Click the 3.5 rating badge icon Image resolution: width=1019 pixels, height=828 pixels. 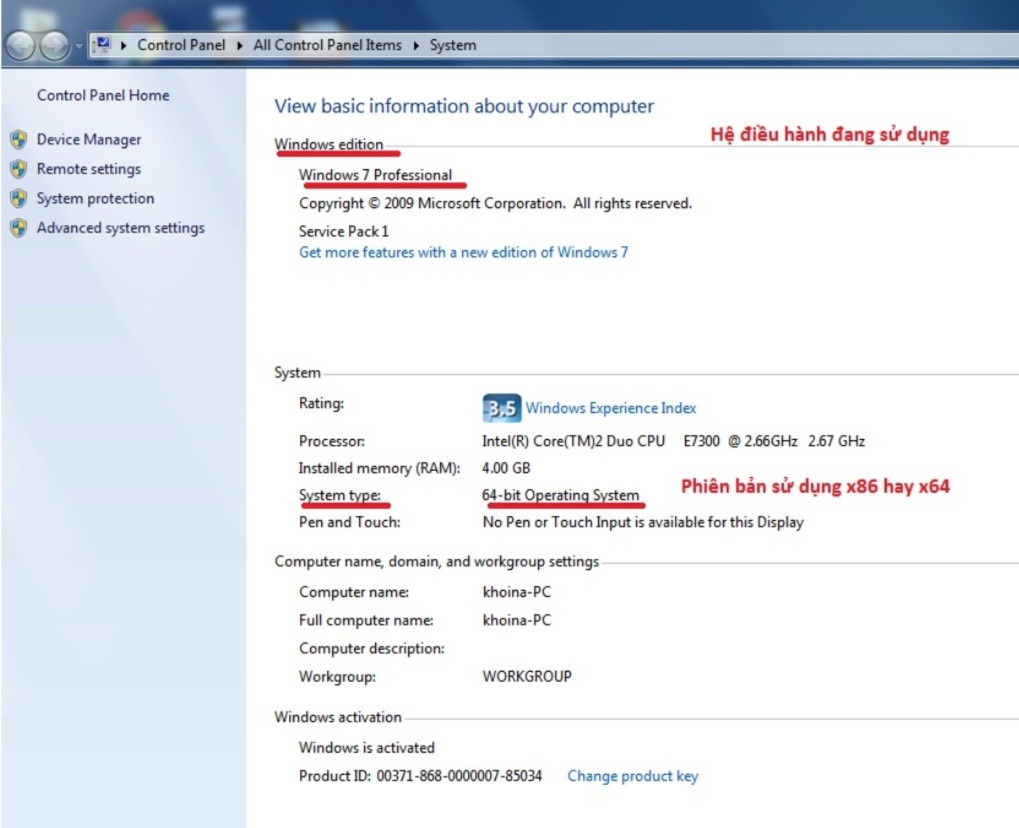[501, 408]
